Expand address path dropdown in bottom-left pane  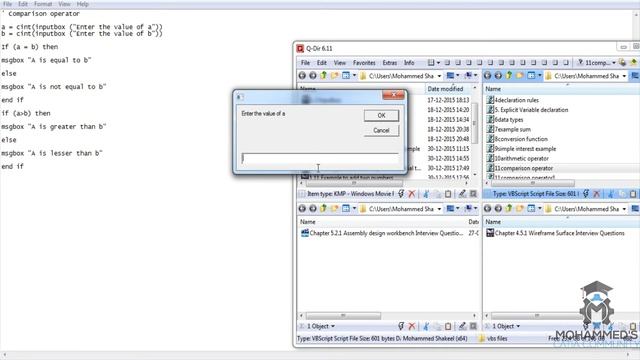coord(439,209)
